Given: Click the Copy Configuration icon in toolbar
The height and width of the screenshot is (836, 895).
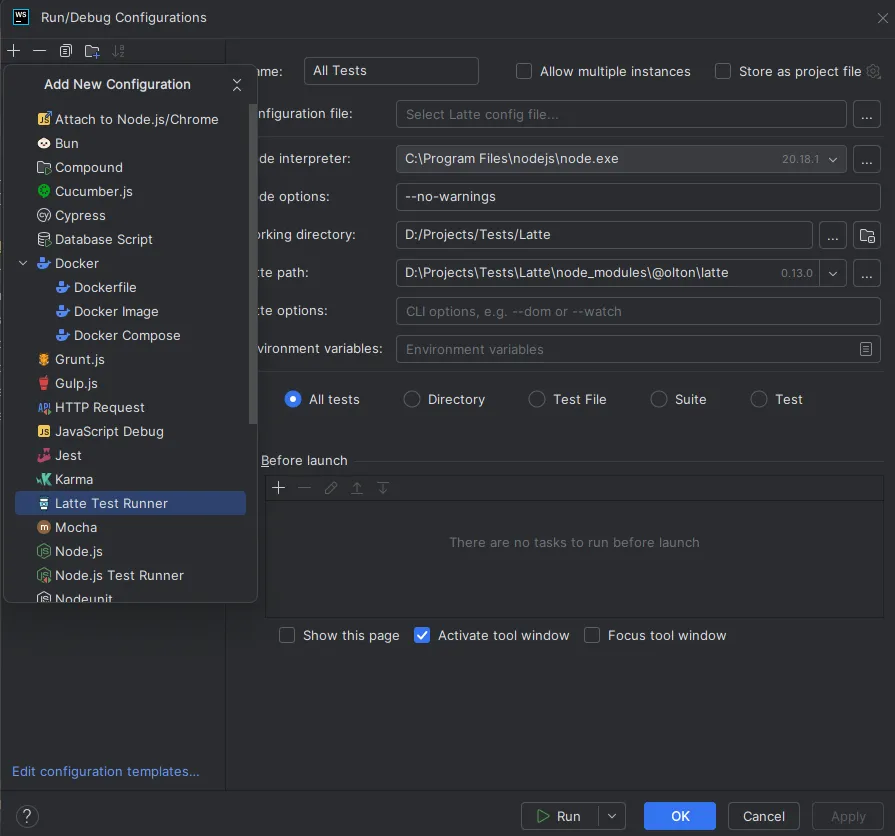Looking at the screenshot, I should [66, 51].
